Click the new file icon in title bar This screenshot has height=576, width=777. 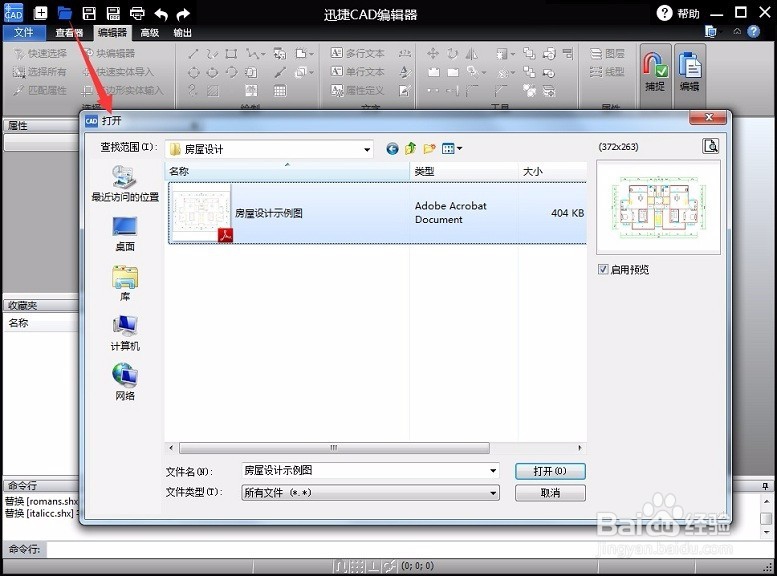click(x=40, y=13)
